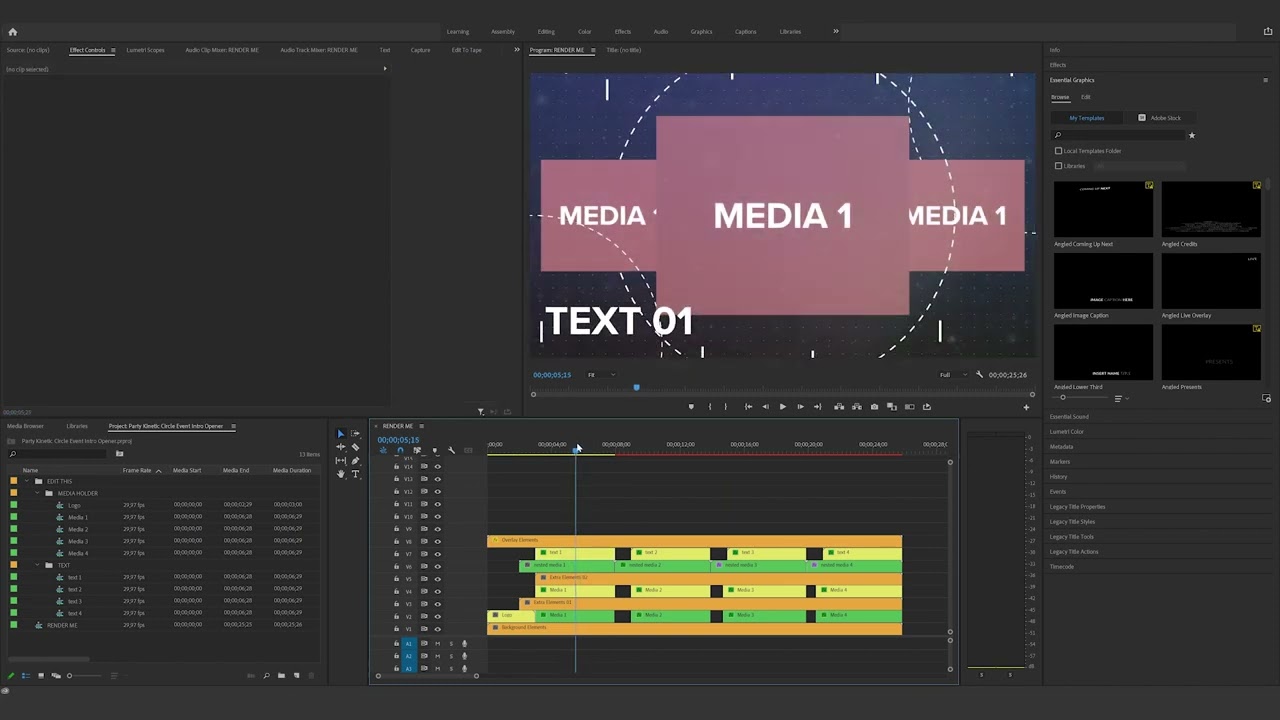Click My Templates button
The width and height of the screenshot is (1280, 720).
tap(1087, 118)
